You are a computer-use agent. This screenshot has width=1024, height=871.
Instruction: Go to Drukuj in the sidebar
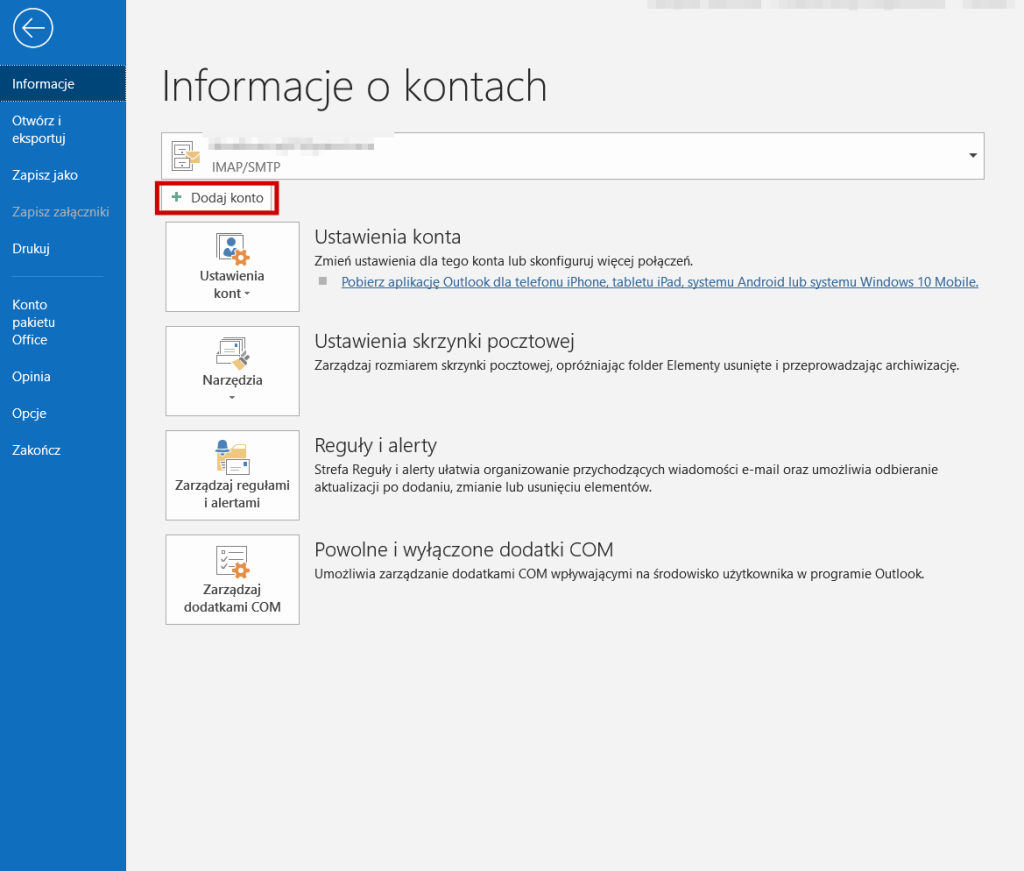(x=31, y=248)
